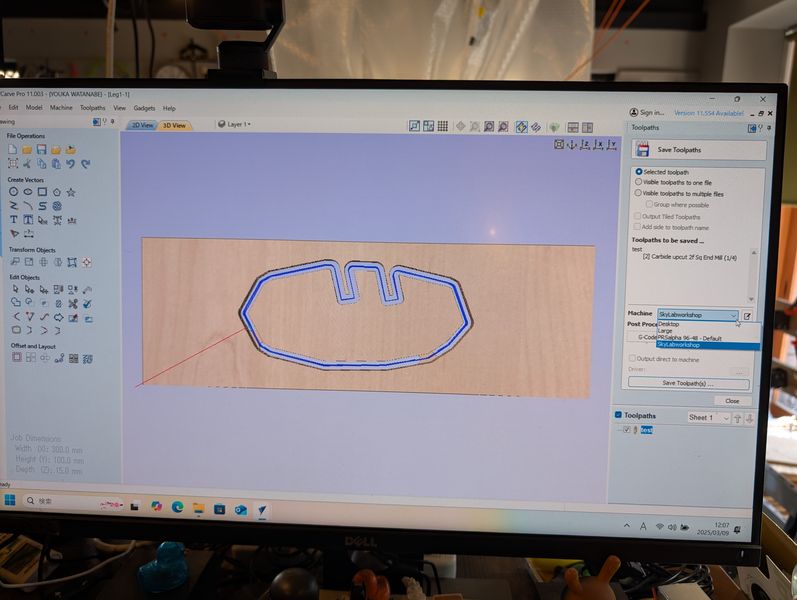797x600 pixels.
Task: Open the Machine combo box
Action: coord(698,315)
